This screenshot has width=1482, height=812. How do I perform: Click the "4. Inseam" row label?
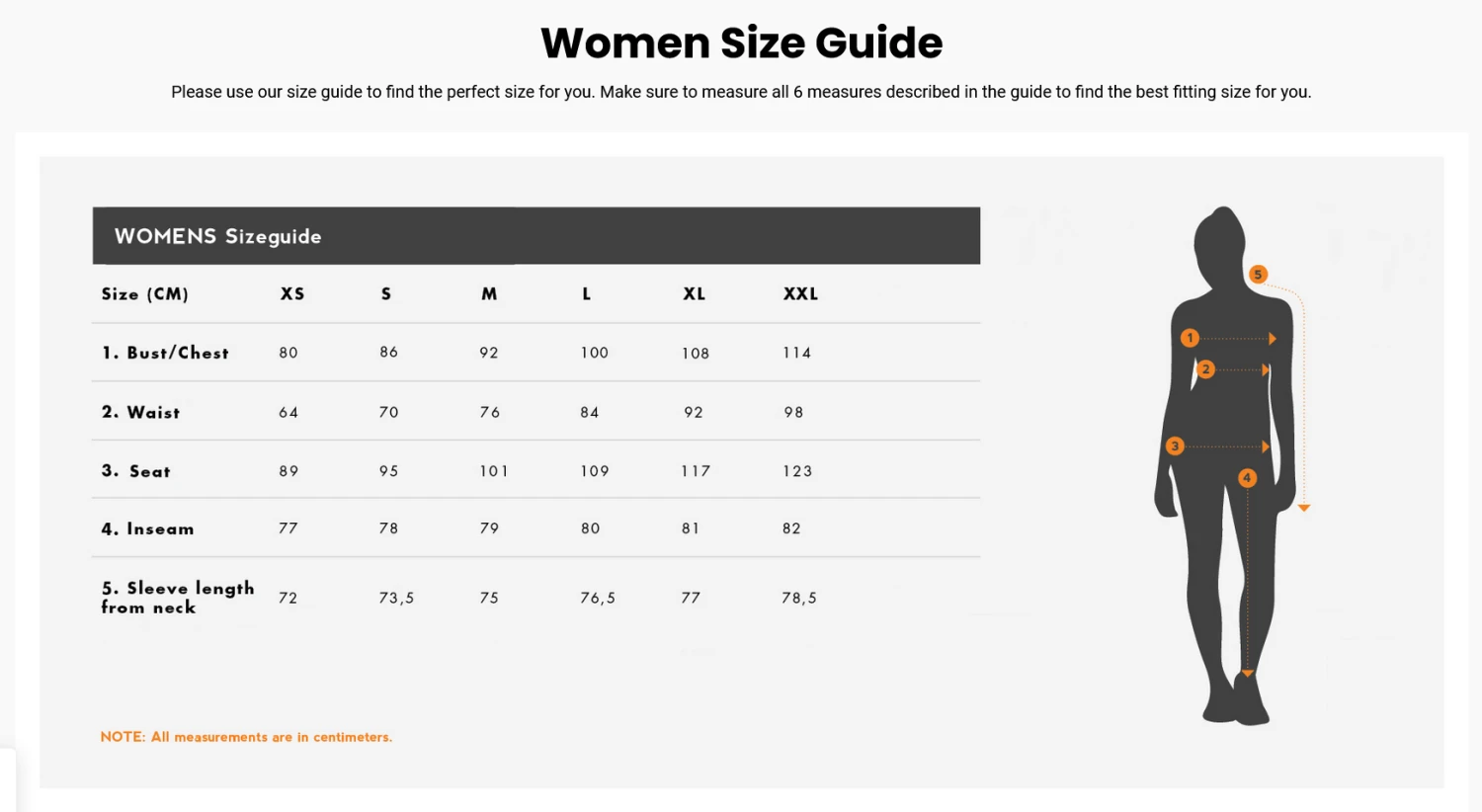pos(148,529)
